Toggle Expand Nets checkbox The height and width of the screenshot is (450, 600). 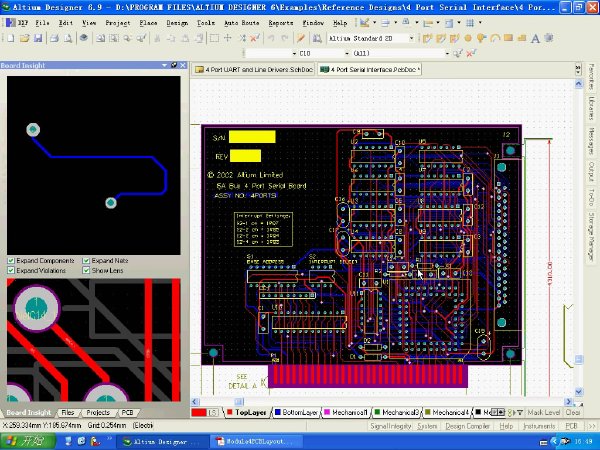(x=86, y=261)
